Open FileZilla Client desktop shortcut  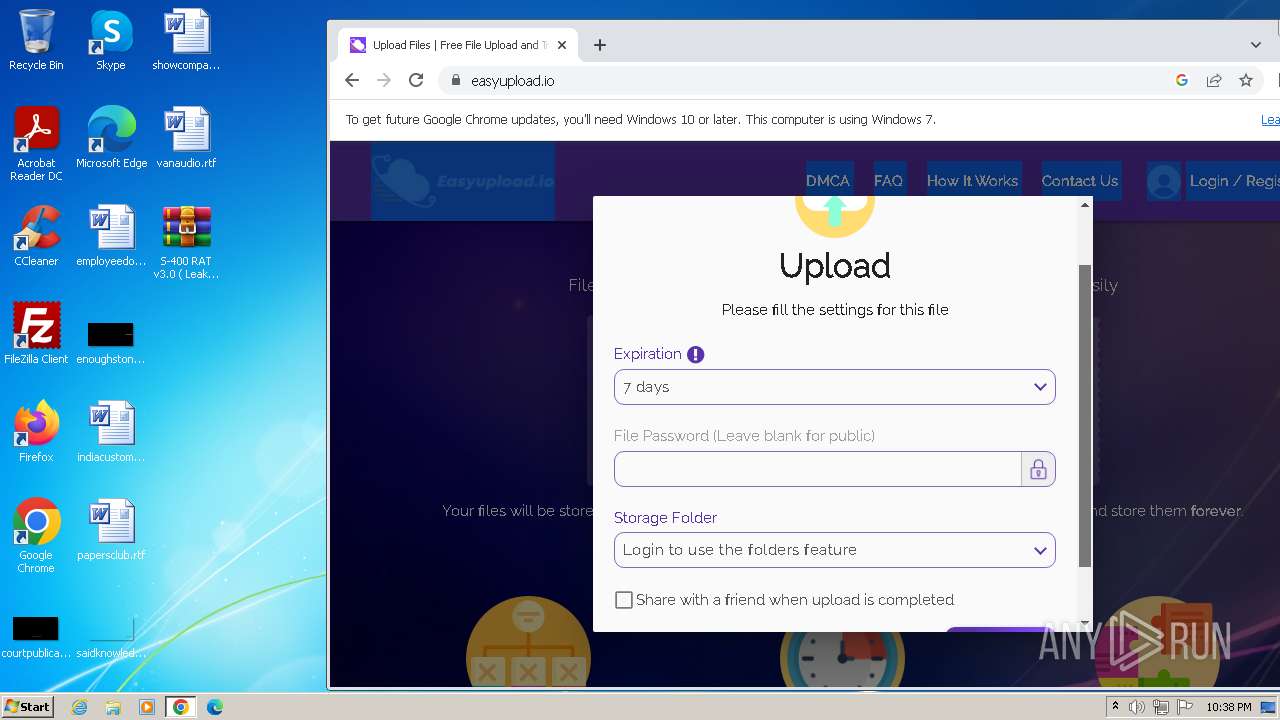tap(36, 334)
